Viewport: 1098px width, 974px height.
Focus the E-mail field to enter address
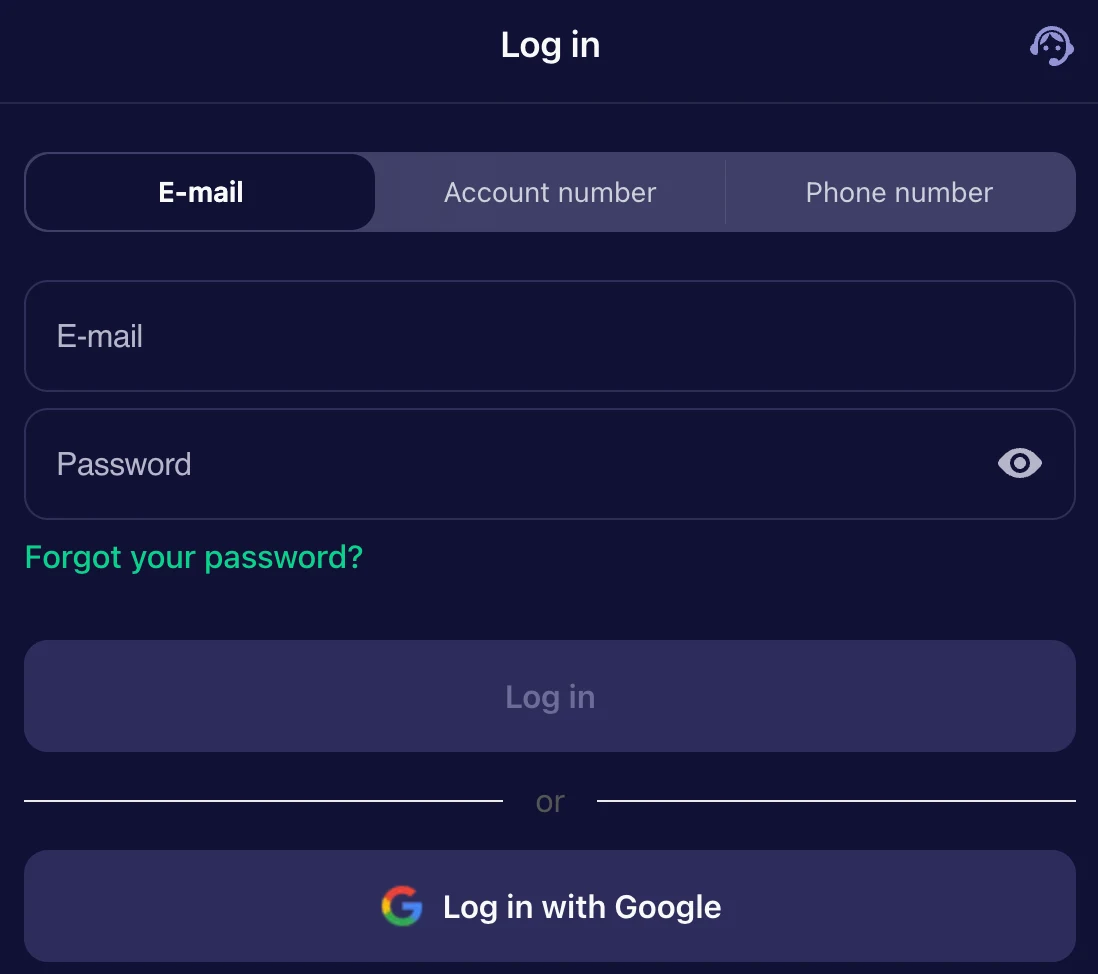click(x=549, y=336)
